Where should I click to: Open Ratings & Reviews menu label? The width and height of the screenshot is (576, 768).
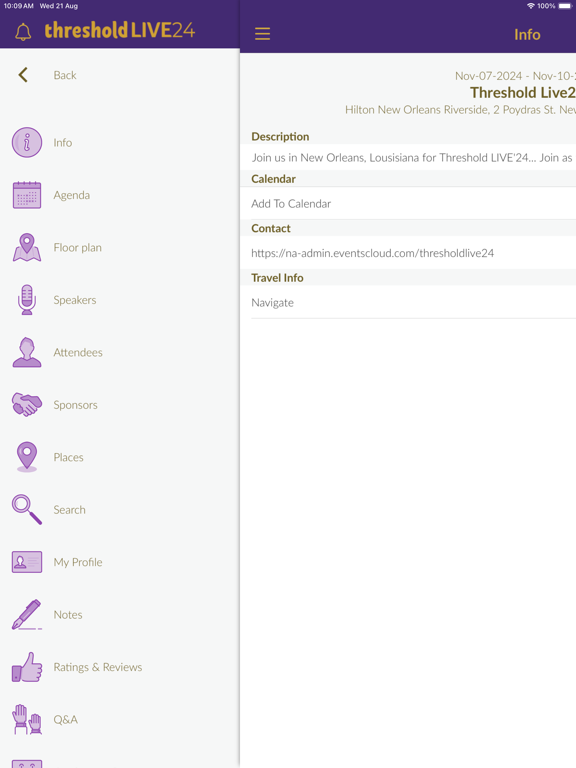(x=98, y=667)
